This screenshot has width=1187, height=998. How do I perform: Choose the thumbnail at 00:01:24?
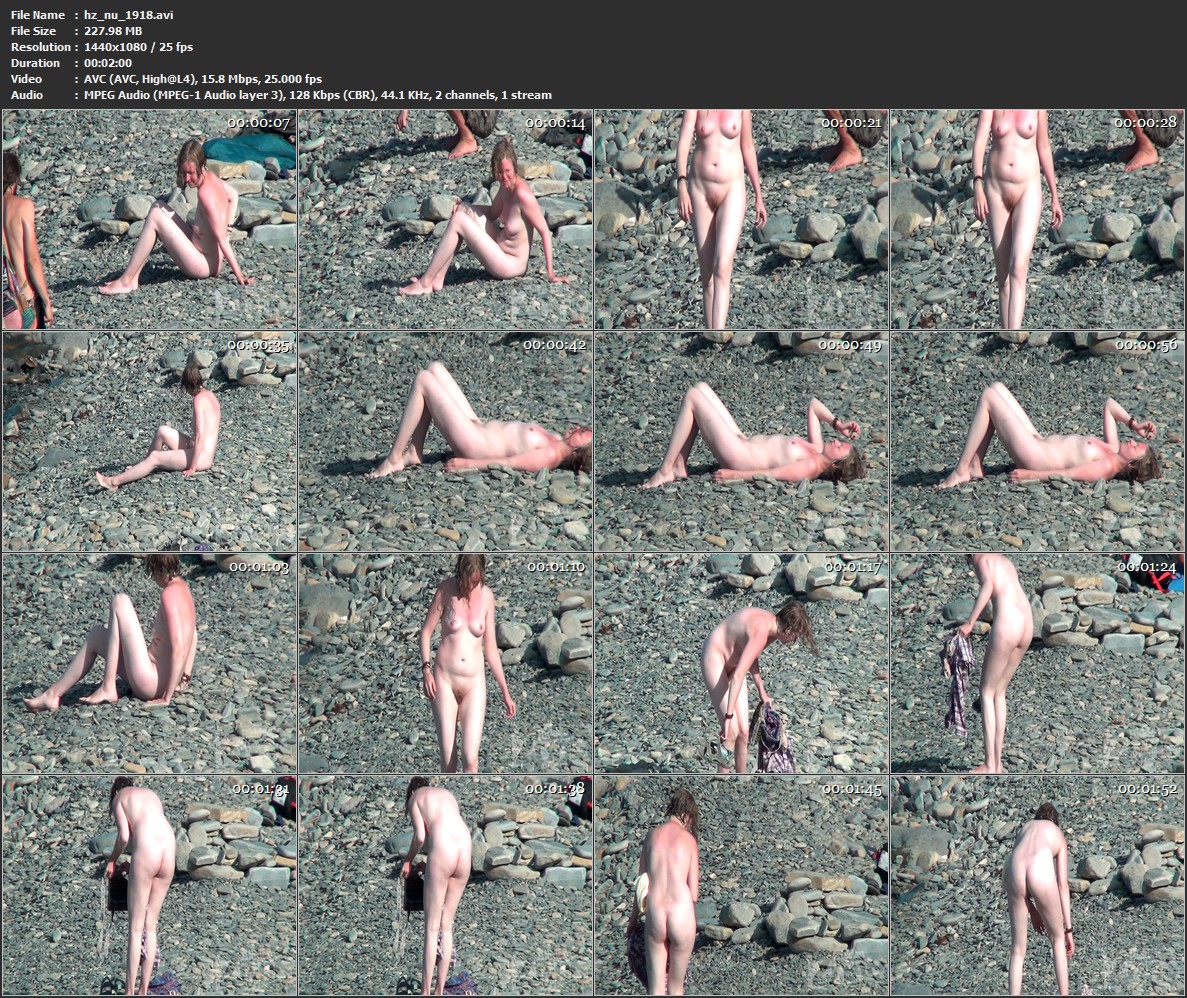(1037, 663)
